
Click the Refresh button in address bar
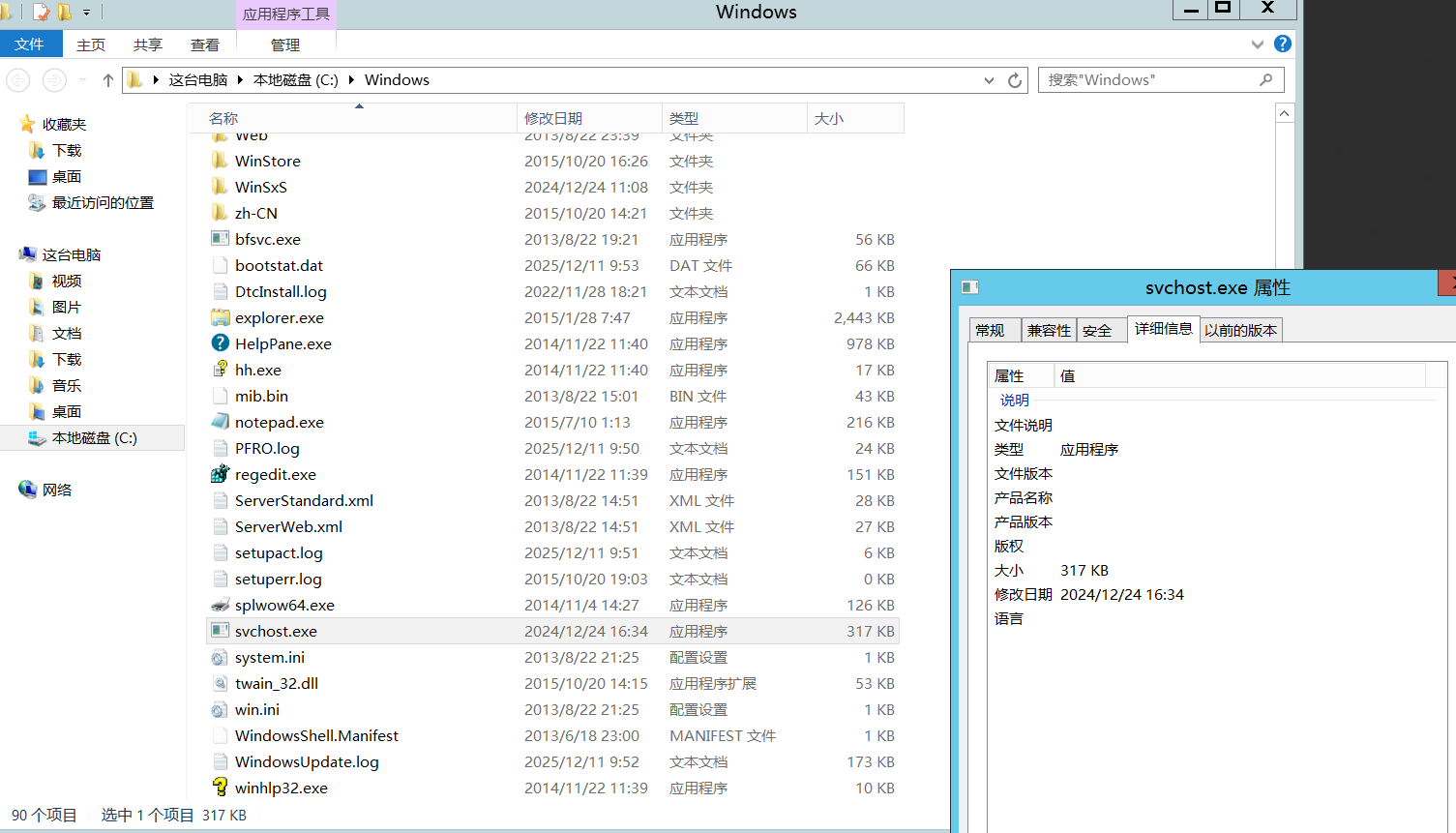pyautogui.click(x=1015, y=80)
